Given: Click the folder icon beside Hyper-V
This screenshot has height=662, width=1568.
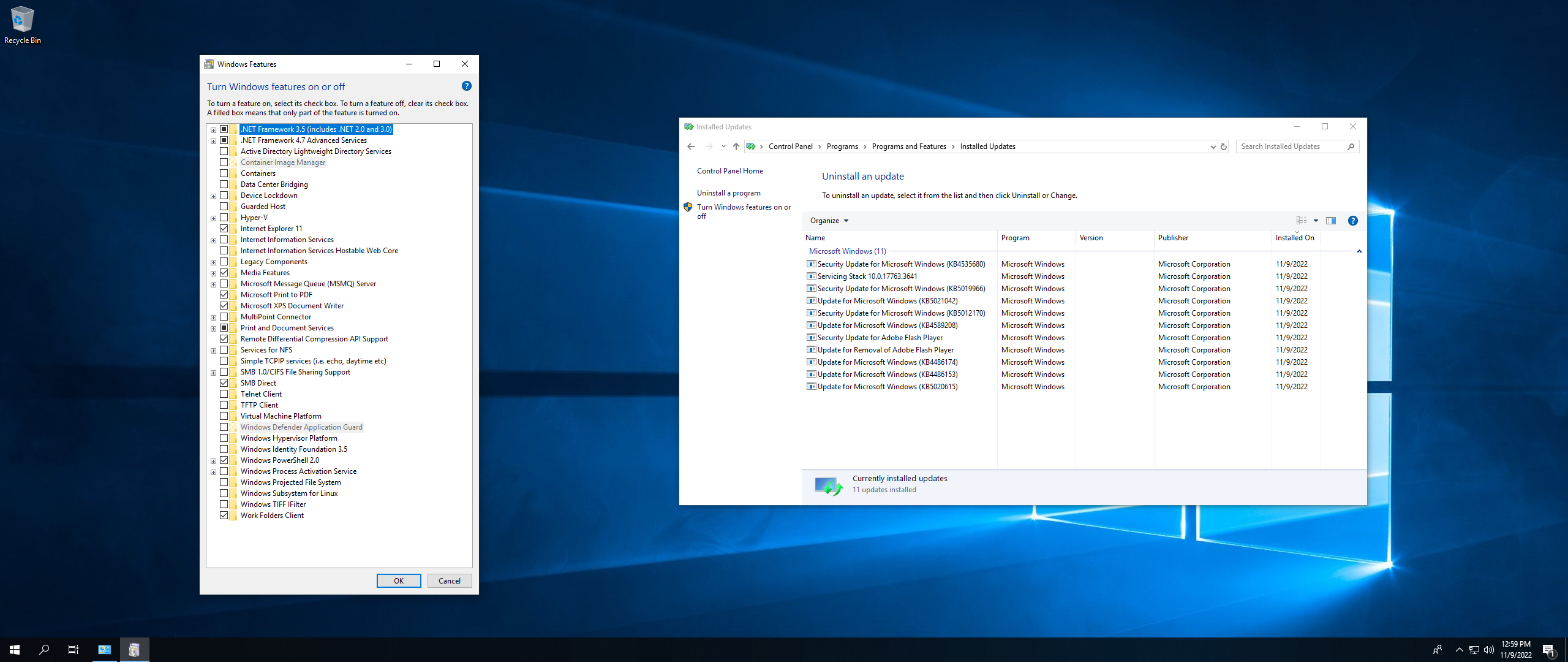Looking at the screenshot, I should point(233,218).
